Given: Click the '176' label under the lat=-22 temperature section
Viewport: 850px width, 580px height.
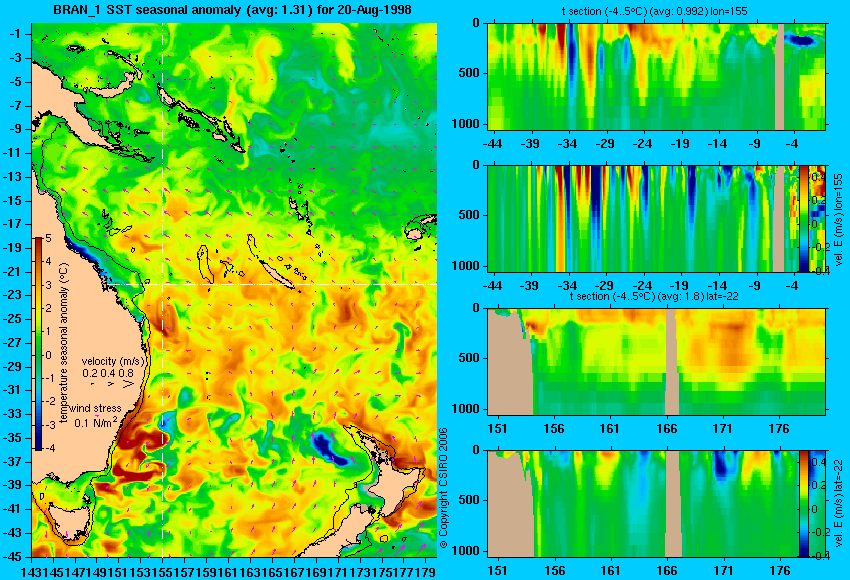Looking at the screenshot, I should 780,429.
